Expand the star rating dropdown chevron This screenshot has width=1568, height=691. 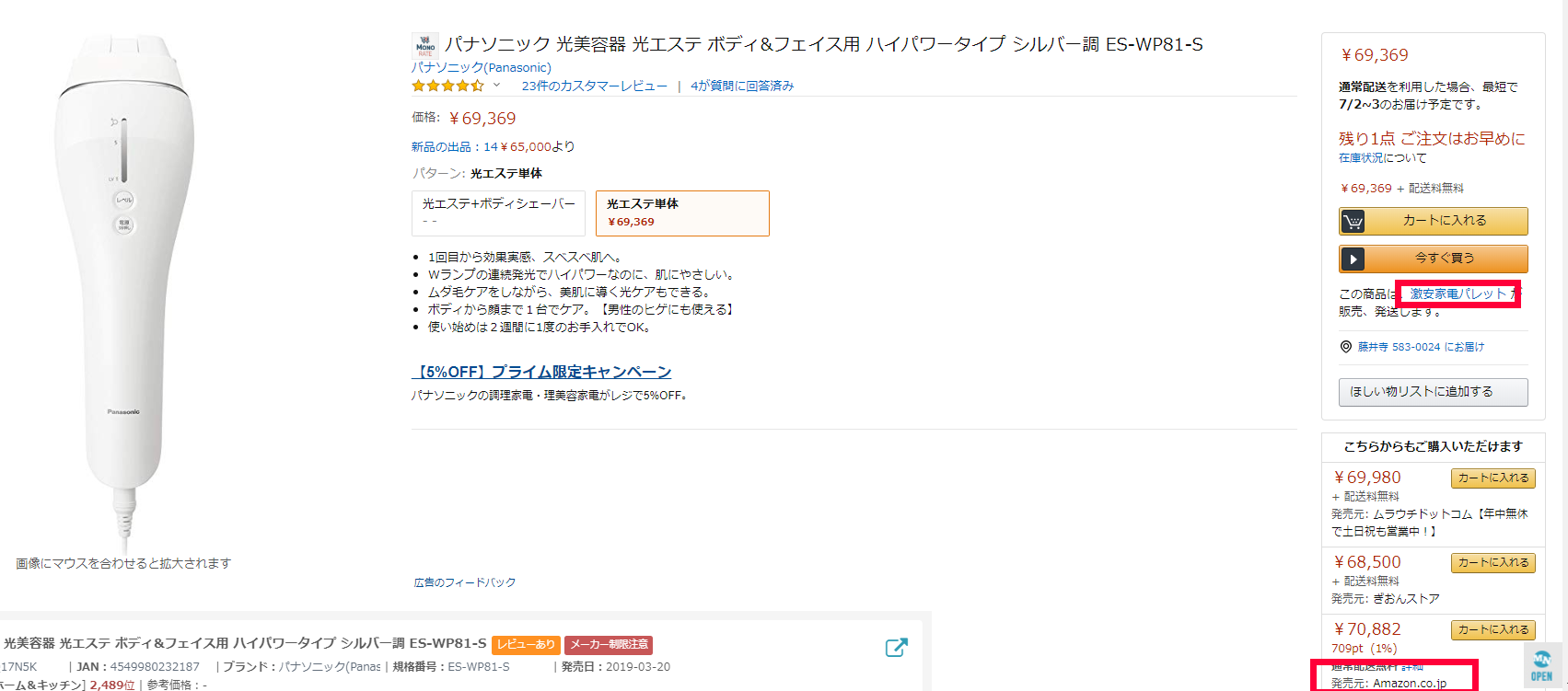click(496, 86)
